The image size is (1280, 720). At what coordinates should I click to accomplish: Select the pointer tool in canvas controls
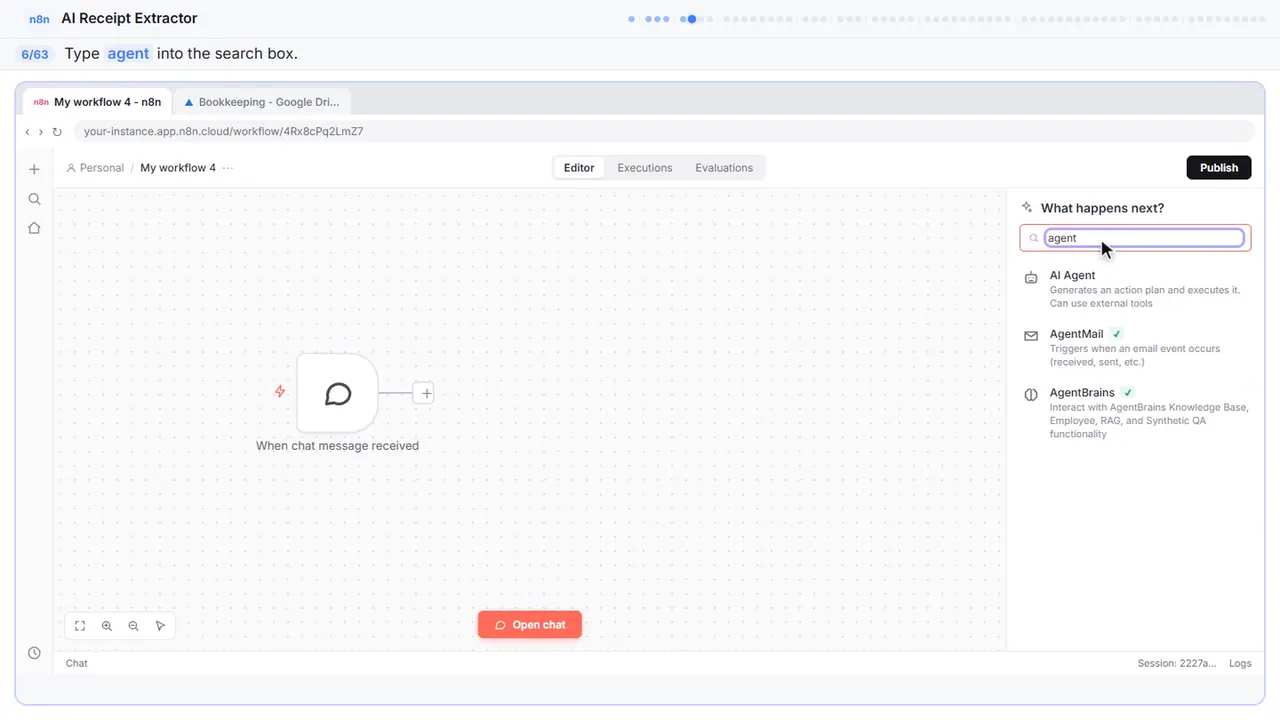[161, 626]
